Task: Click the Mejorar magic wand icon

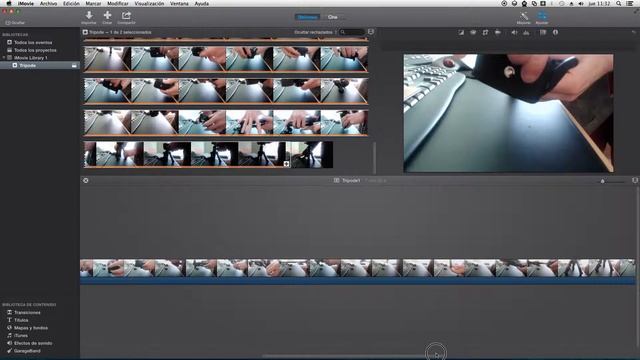Action: [524, 16]
